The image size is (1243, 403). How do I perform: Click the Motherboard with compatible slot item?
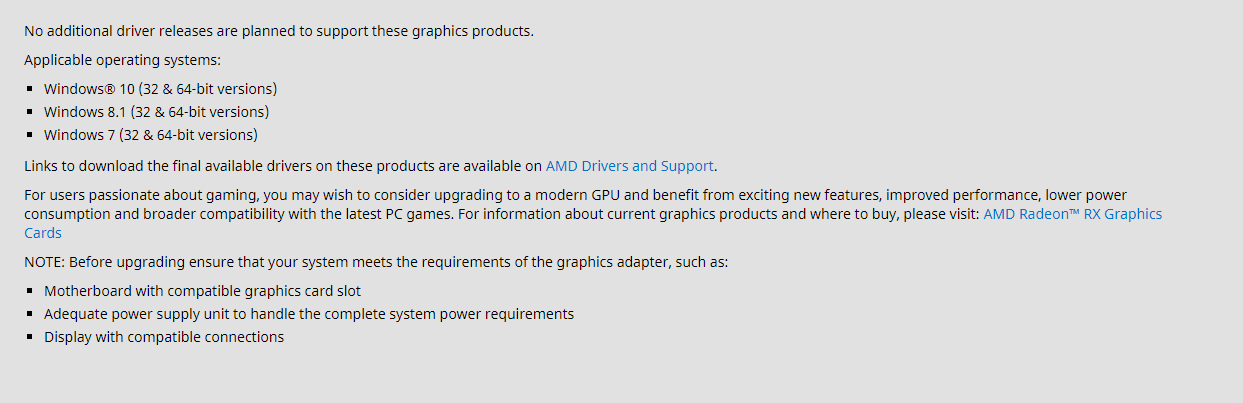(x=202, y=291)
